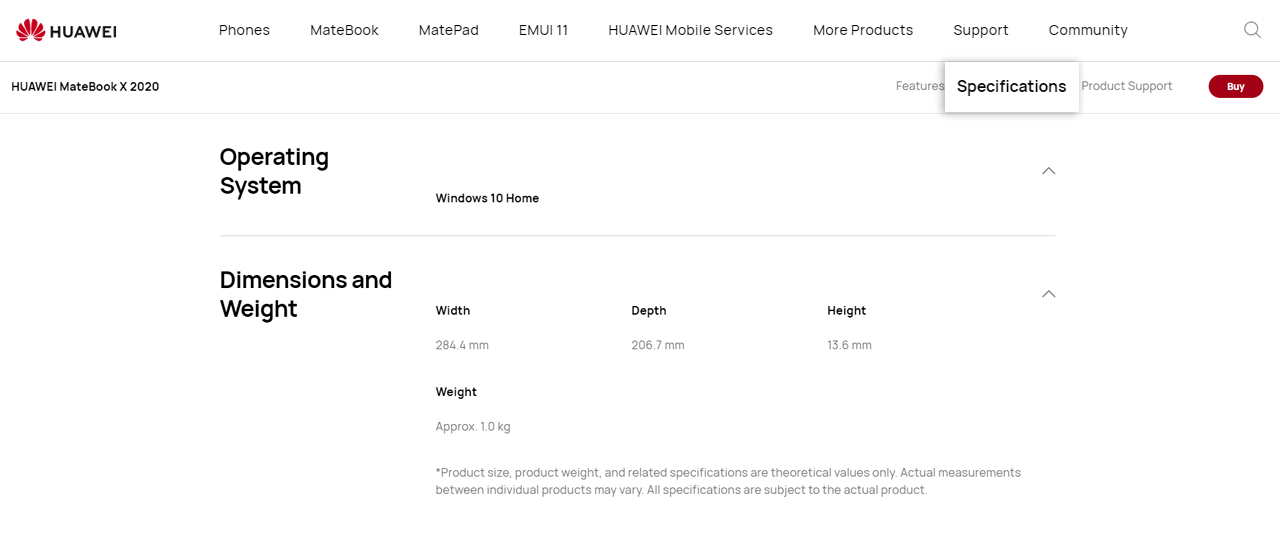Open the search magnifier icon
Image resolution: width=1280 pixels, height=550 pixels.
[x=1252, y=30]
